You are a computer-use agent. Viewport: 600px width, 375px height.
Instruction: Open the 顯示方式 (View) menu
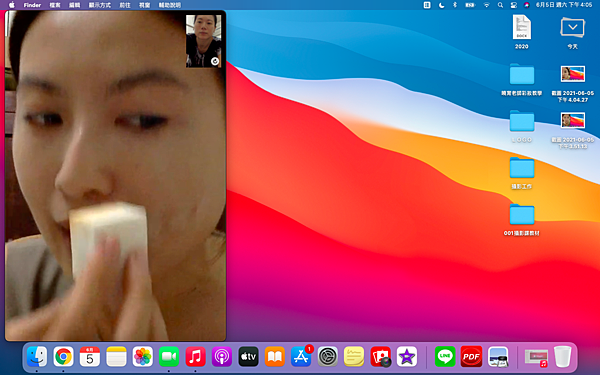coord(100,5)
